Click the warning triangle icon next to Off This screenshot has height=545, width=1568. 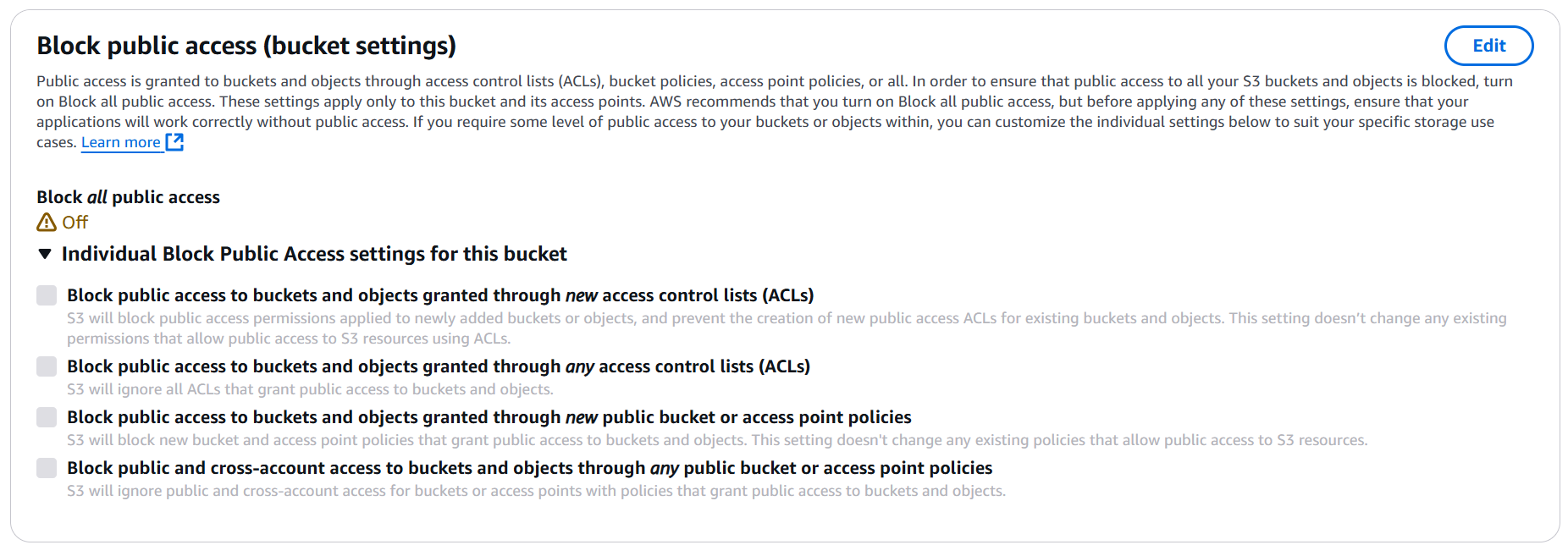click(x=47, y=223)
